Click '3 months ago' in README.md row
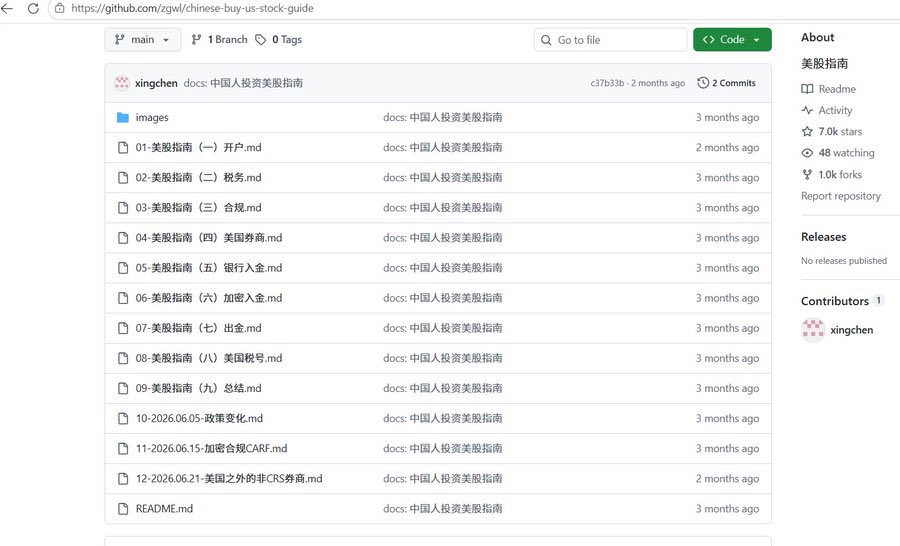900x546 pixels. [727, 509]
